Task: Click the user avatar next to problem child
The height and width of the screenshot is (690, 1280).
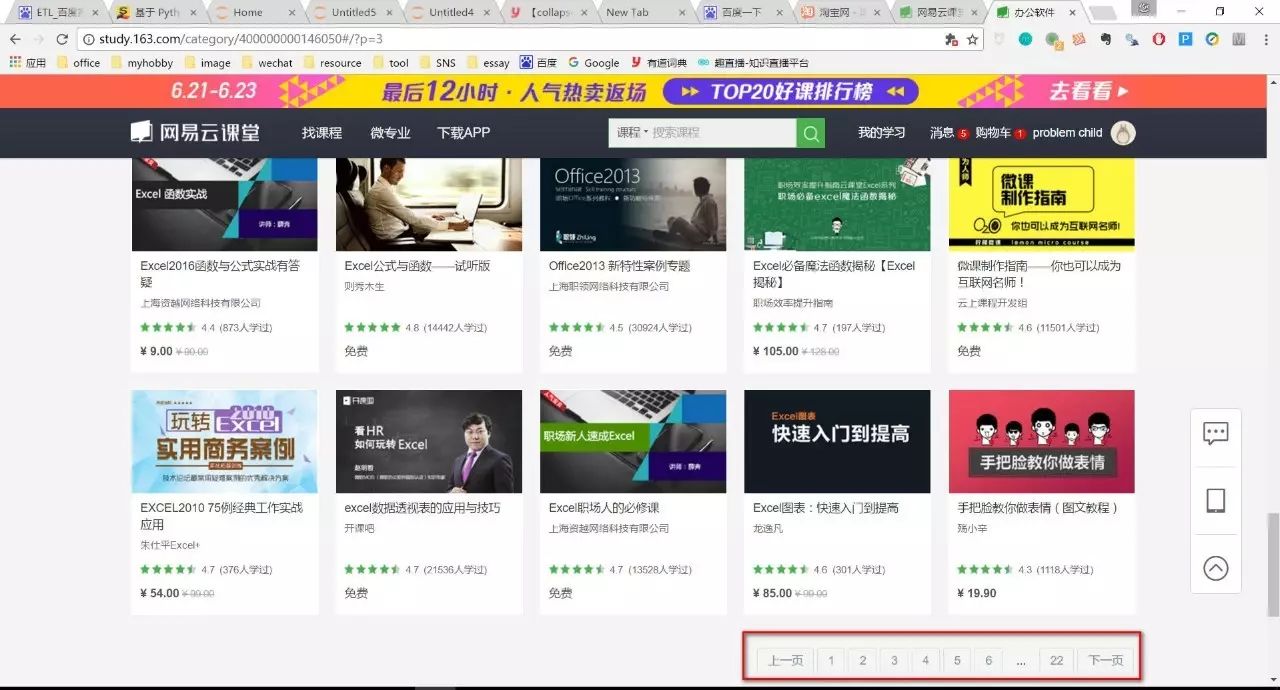Action: (1123, 133)
